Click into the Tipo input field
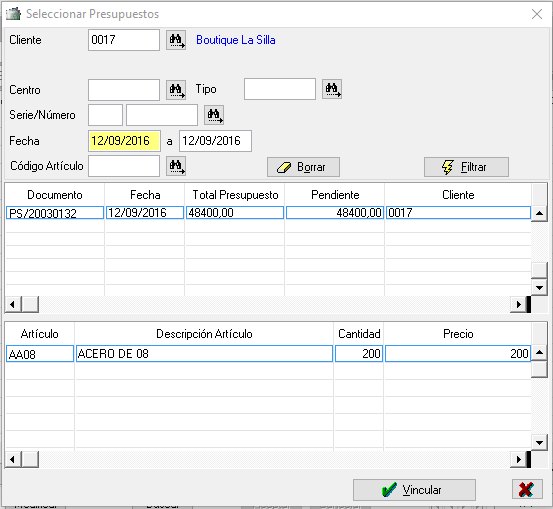 tap(280, 89)
